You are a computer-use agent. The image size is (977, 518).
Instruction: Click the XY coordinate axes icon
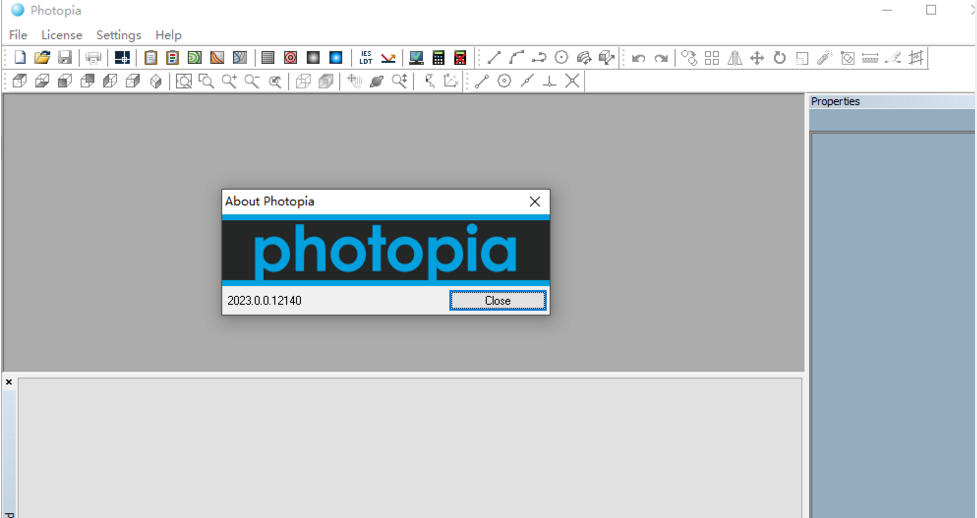[450, 81]
